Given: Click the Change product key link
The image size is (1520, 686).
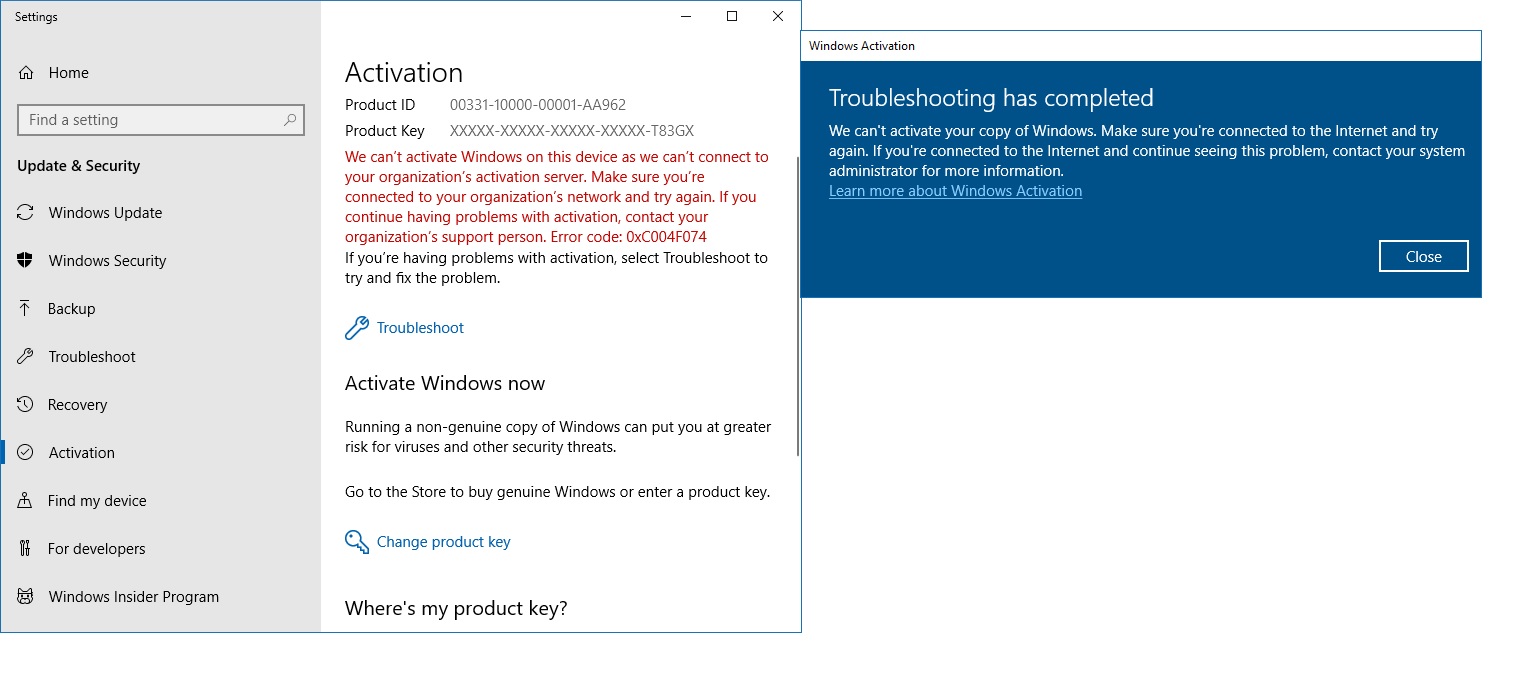Looking at the screenshot, I should pos(443,542).
